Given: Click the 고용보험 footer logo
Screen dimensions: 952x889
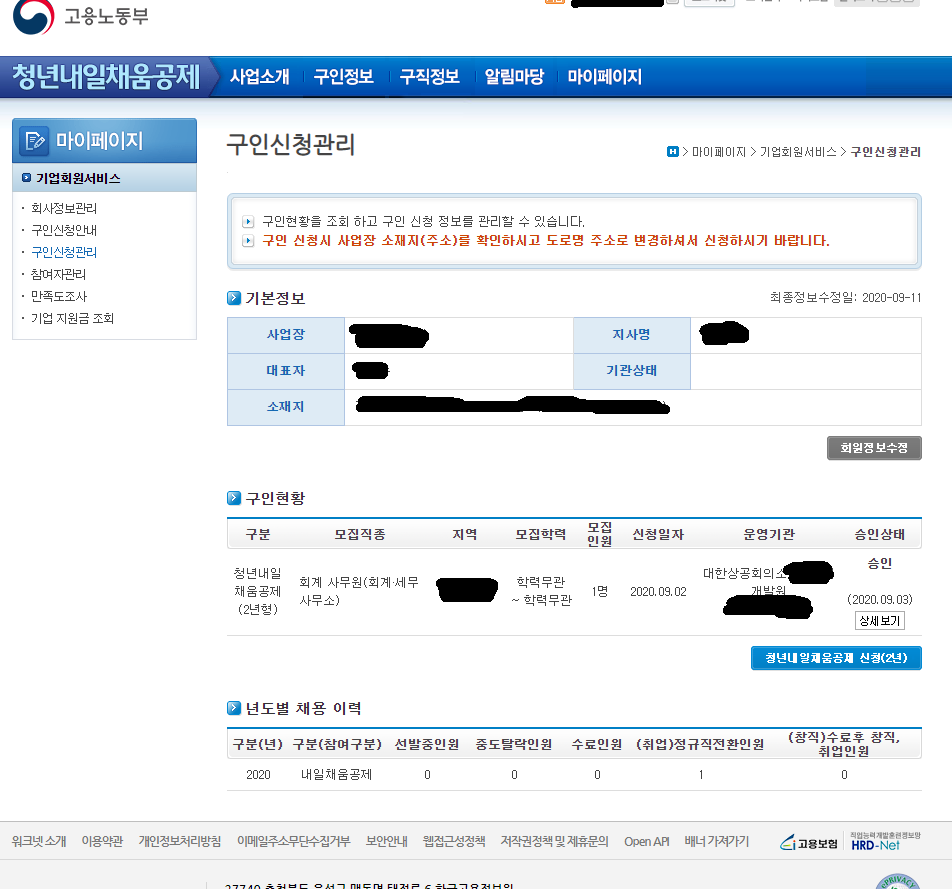Looking at the screenshot, I should pos(809,843).
